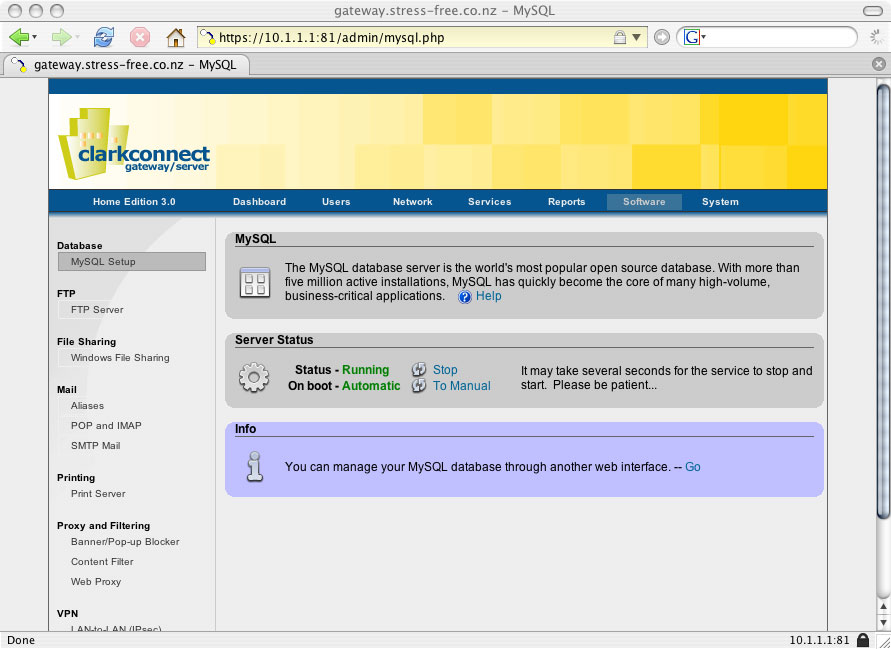Open the Print Server page
The height and width of the screenshot is (649, 891).
click(x=98, y=494)
